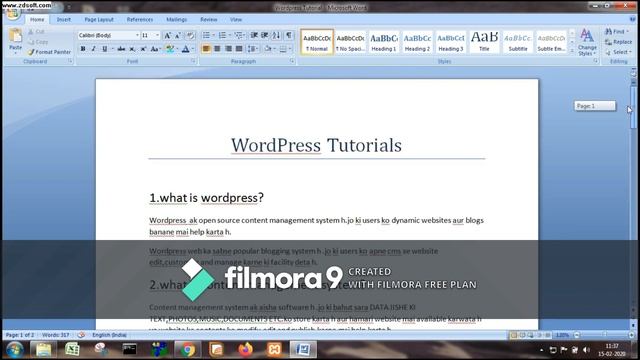This screenshot has height=360, width=640.
Task: Select Align Text Right
Action: 228,49
